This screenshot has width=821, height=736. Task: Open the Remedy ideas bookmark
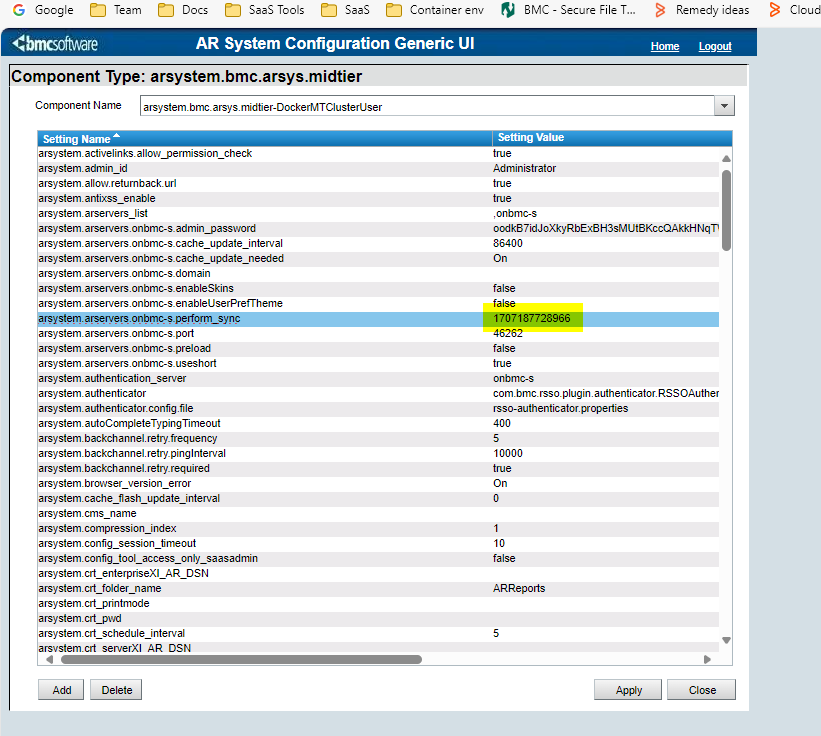pyautogui.click(x=700, y=10)
